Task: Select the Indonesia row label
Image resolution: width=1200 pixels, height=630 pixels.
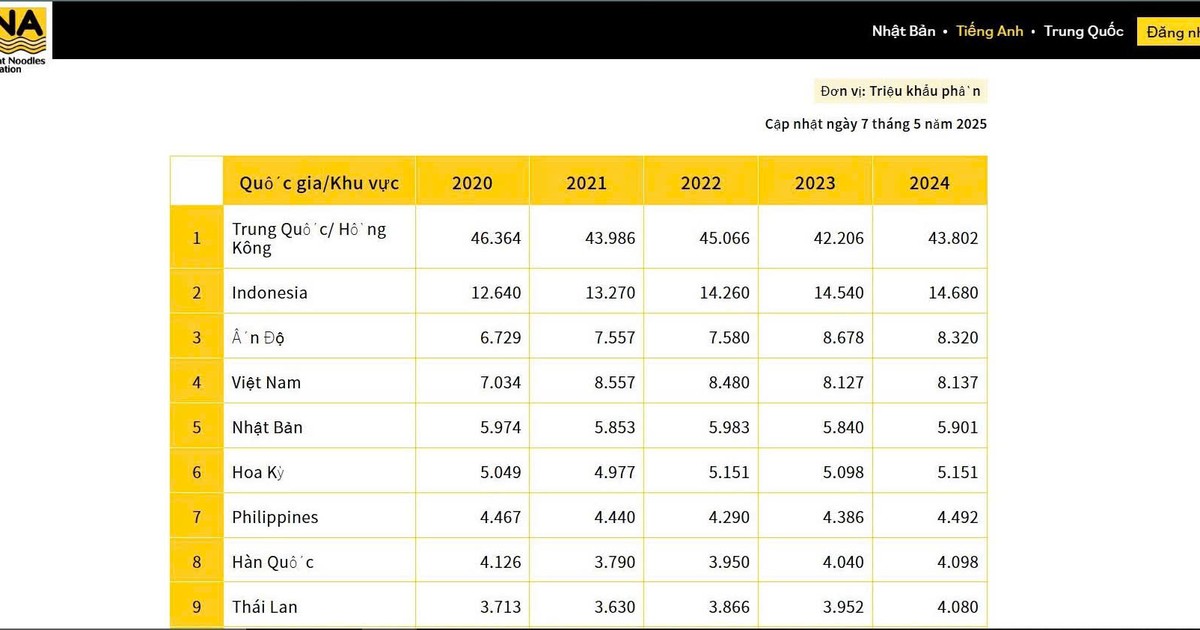Action: coord(270,293)
